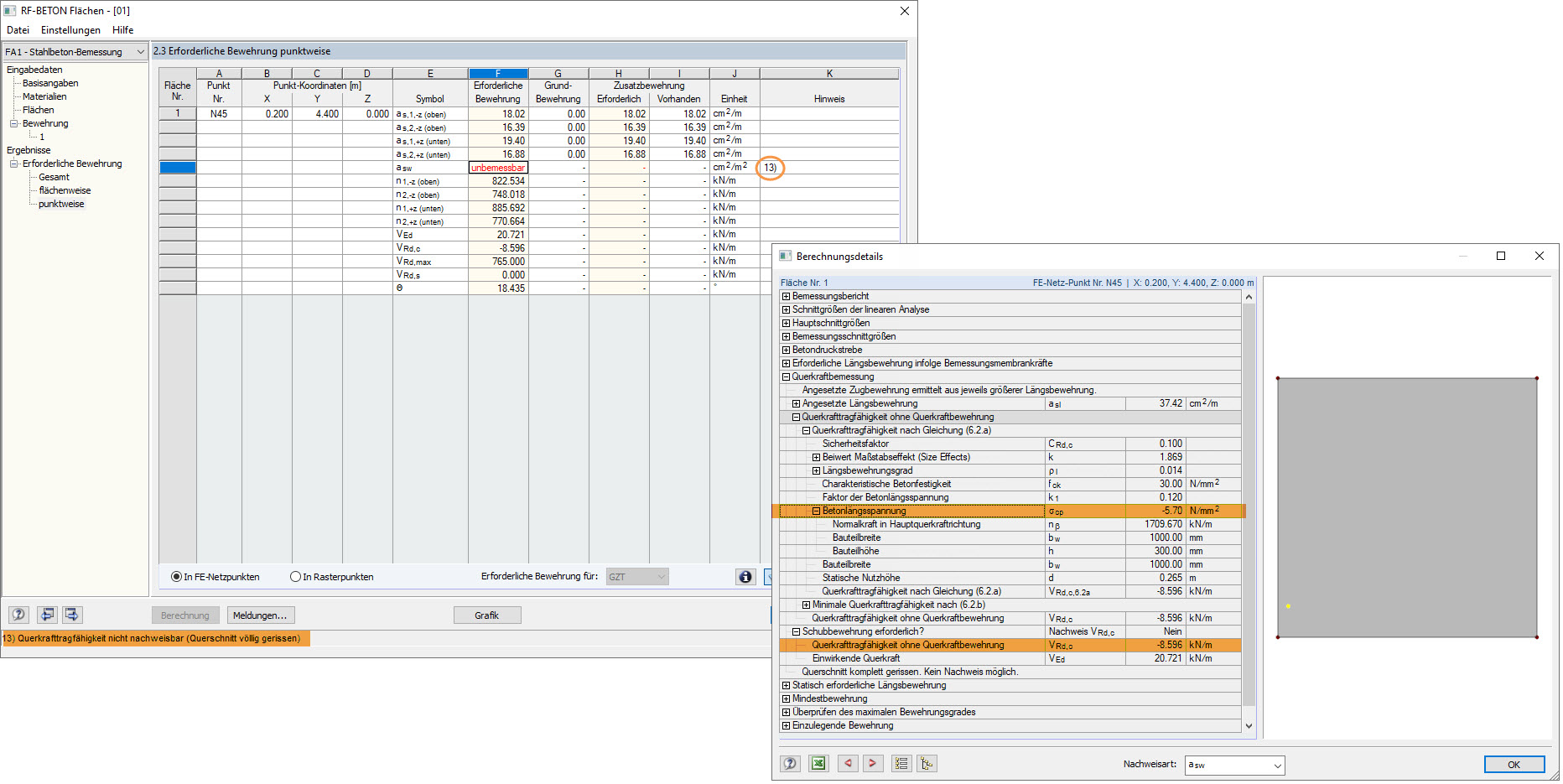Viewport: 1563px width, 784px height.
Task: Open the Datei menu
Action: pyautogui.click(x=18, y=30)
